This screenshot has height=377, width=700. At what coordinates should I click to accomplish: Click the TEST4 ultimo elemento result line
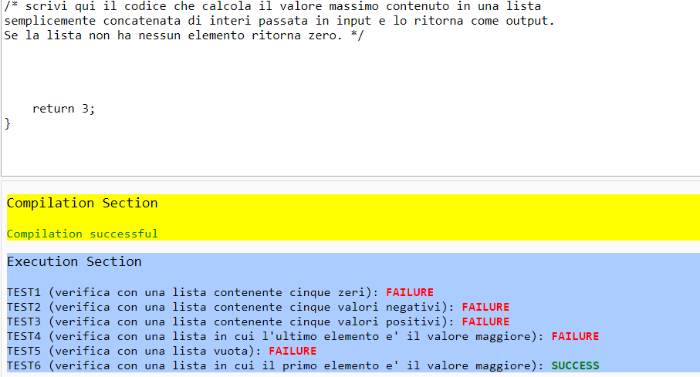coord(303,336)
